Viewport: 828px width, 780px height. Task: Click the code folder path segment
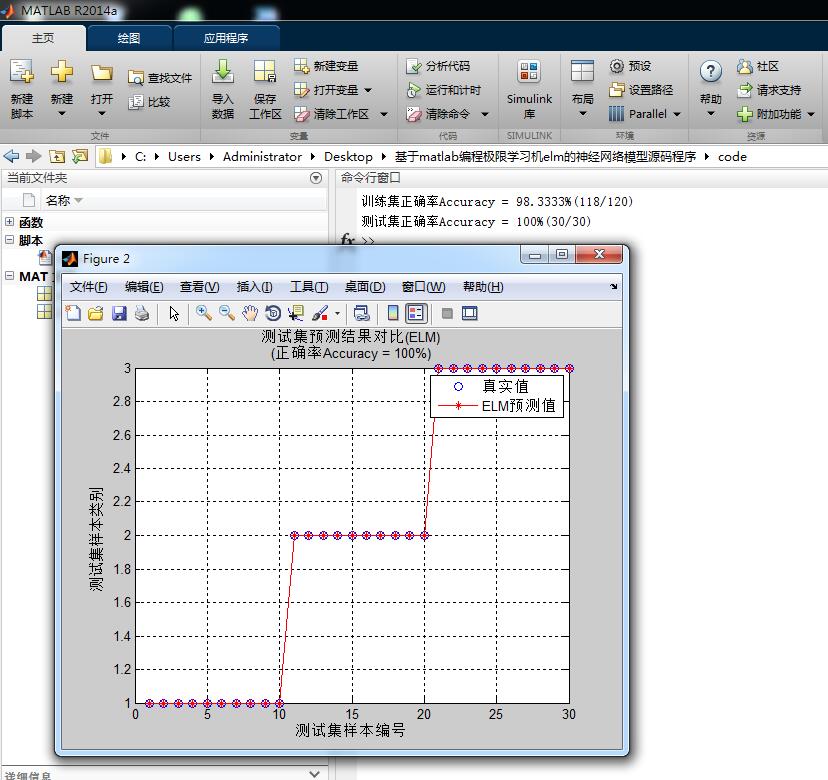[x=732, y=156]
